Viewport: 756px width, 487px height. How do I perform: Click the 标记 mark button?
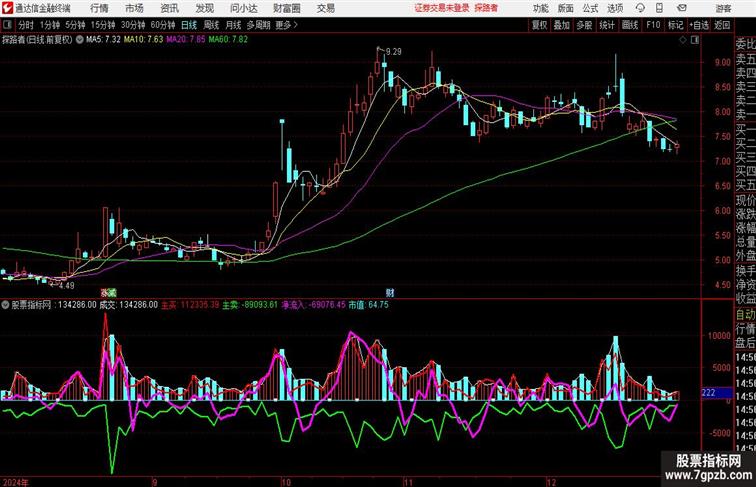point(675,25)
